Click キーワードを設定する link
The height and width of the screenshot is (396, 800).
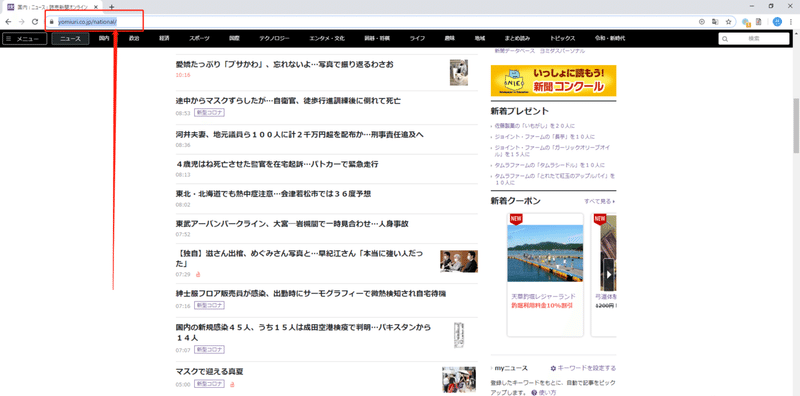coord(586,368)
